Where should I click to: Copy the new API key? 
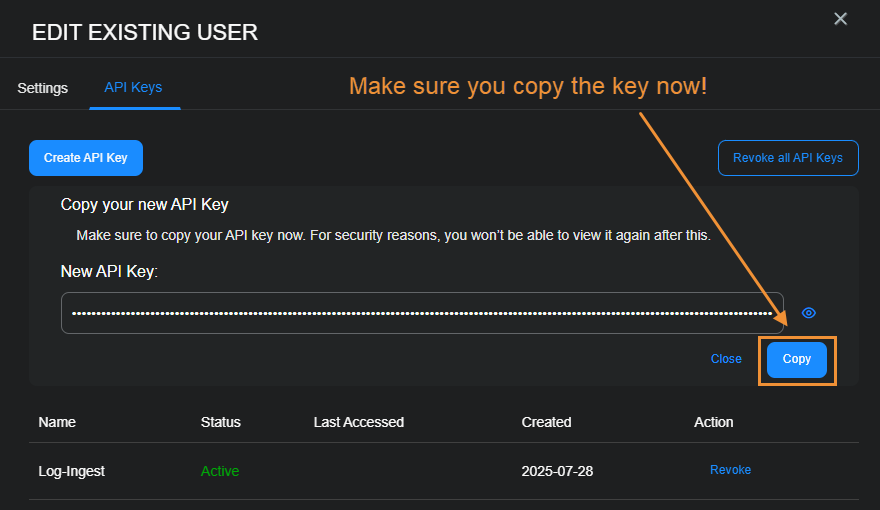[x=797, y=359]
